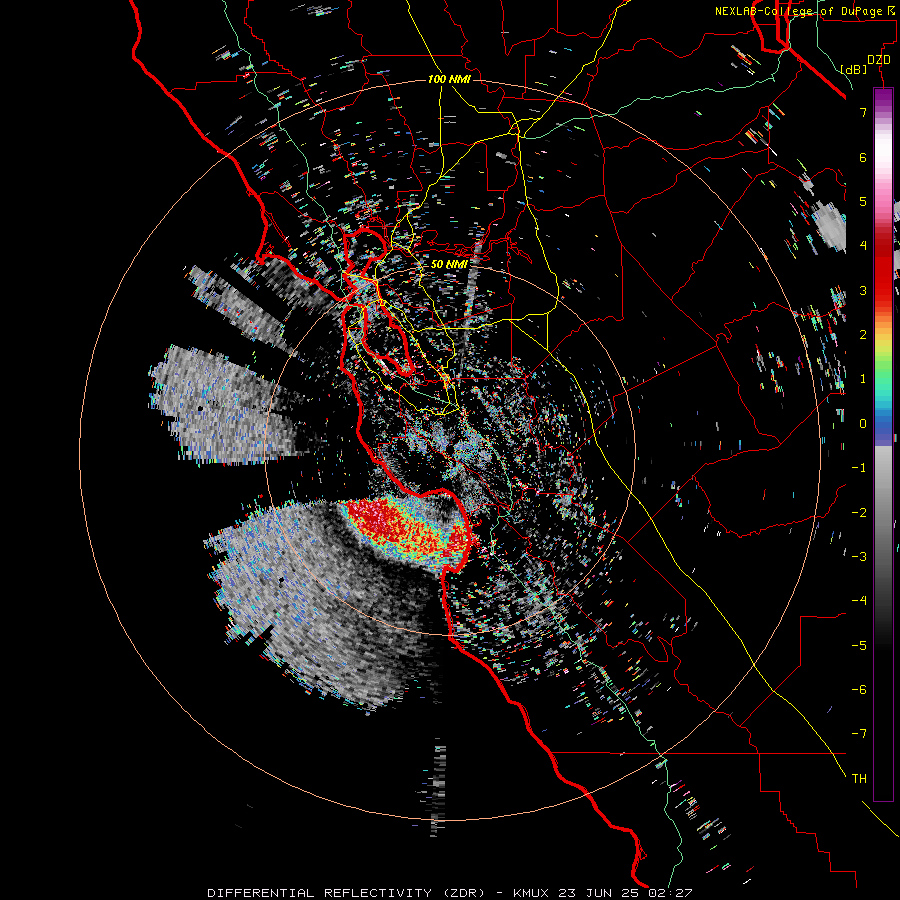Click the ZDR color scale bar
The height and width of the screenshot is (900, 900).
click(x=883, y=444)
